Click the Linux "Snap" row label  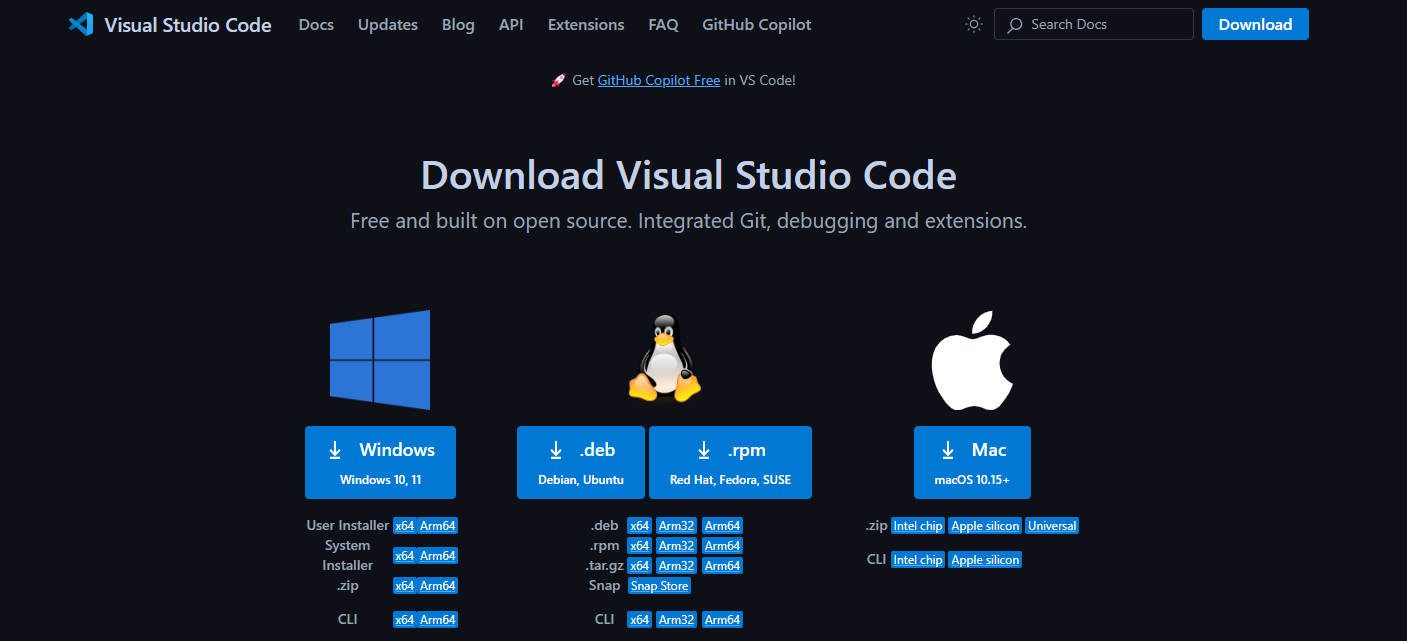[605, 585]
